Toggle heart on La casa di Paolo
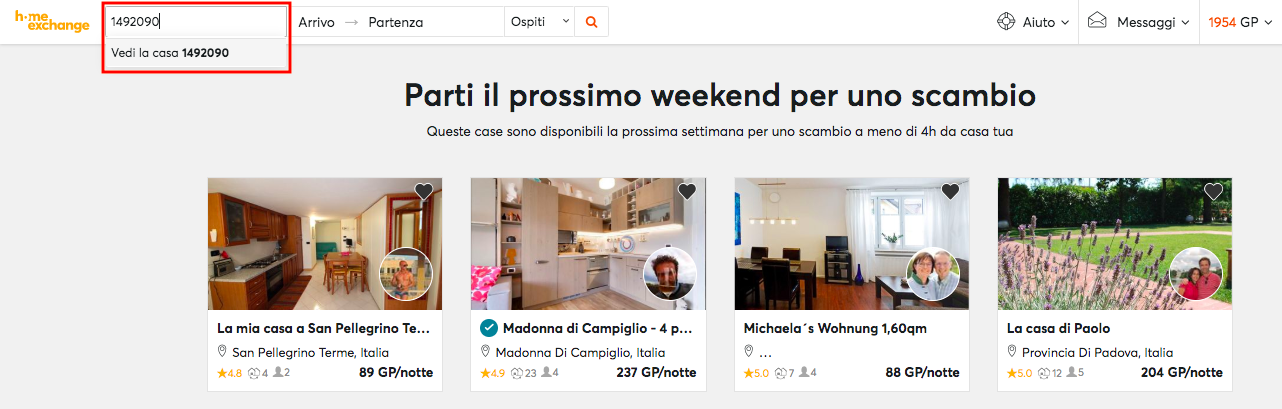 pos(1213,191)
